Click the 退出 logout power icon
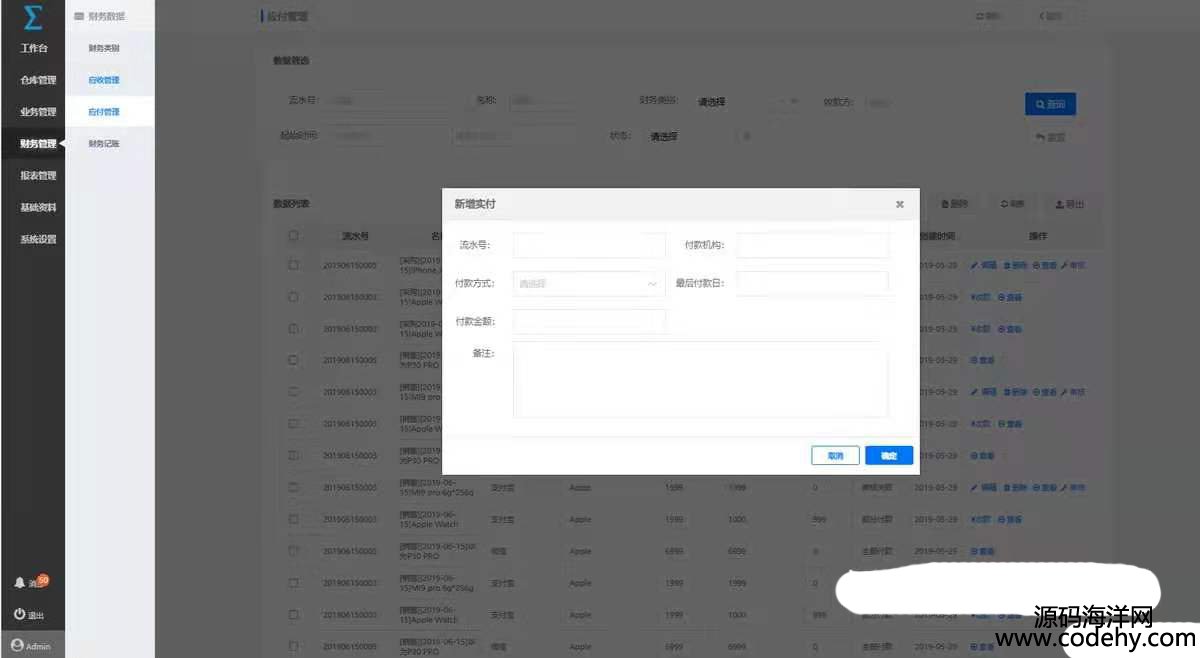Image resolution: width=1200 pixels, height=658 pixels. click(19, 614)
